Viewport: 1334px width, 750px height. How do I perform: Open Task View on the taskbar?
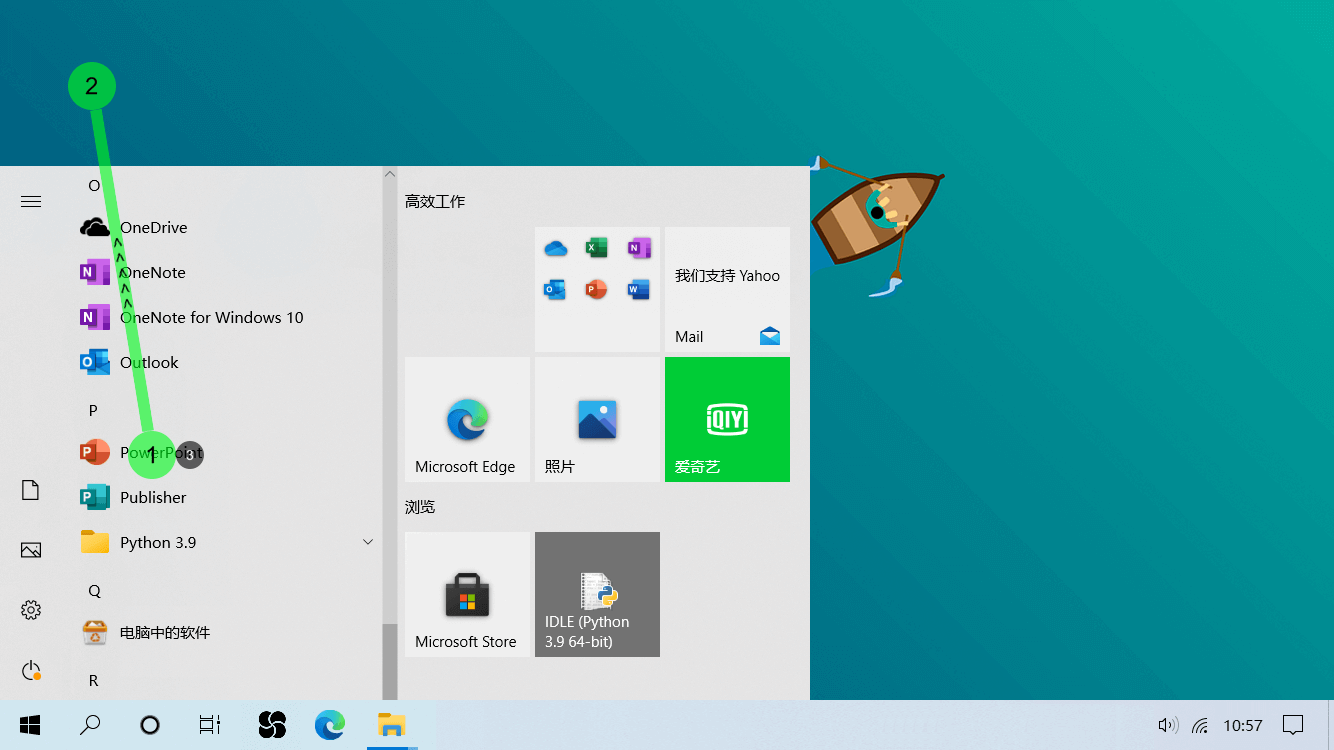209,725
